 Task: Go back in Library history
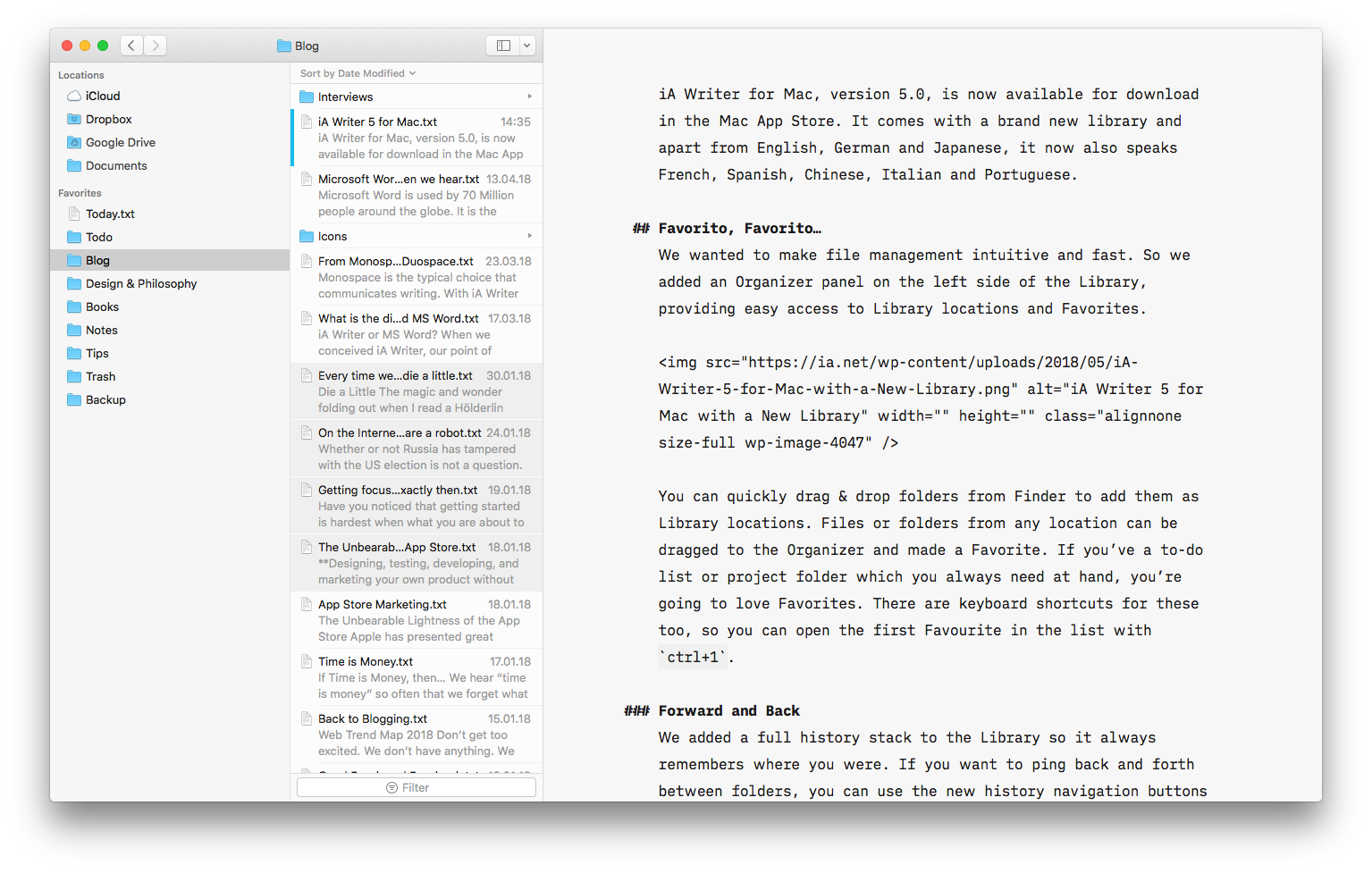[x=131, y=46]
